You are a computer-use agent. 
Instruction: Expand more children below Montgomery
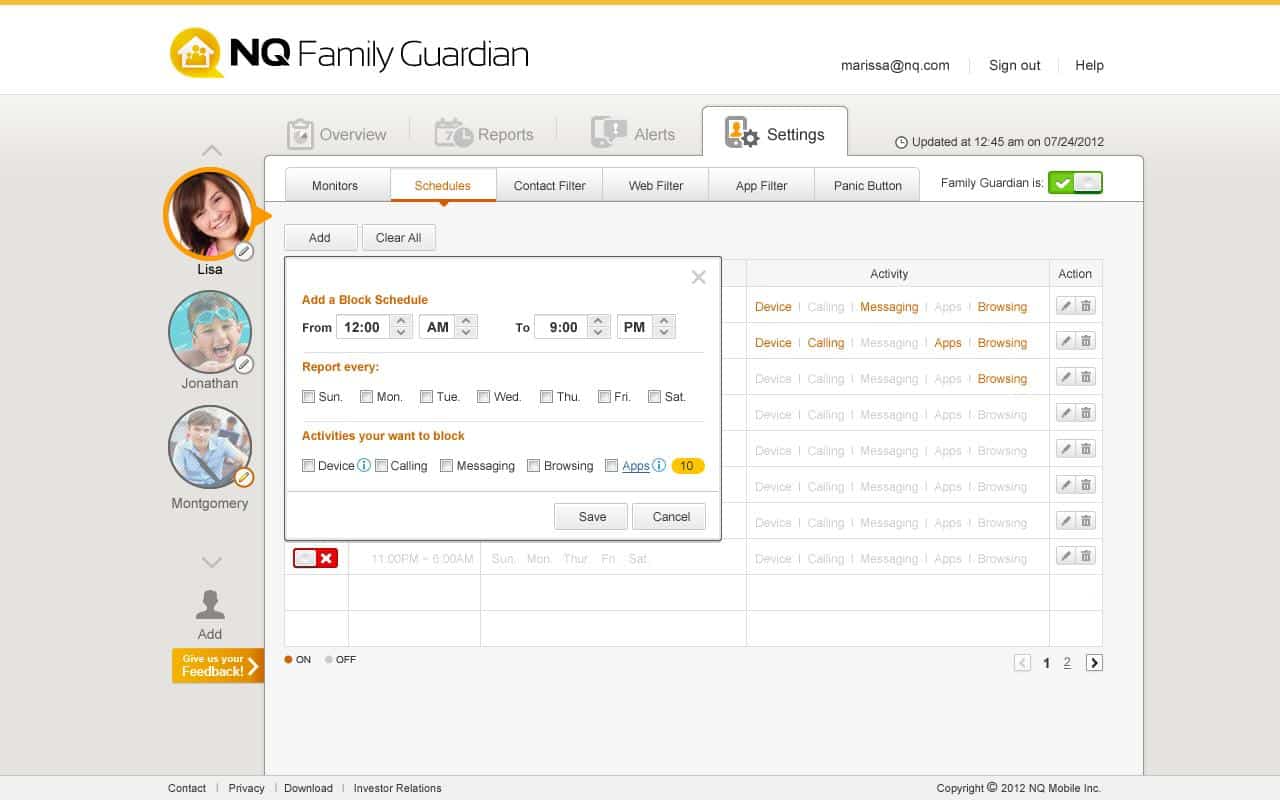point(211,562)
